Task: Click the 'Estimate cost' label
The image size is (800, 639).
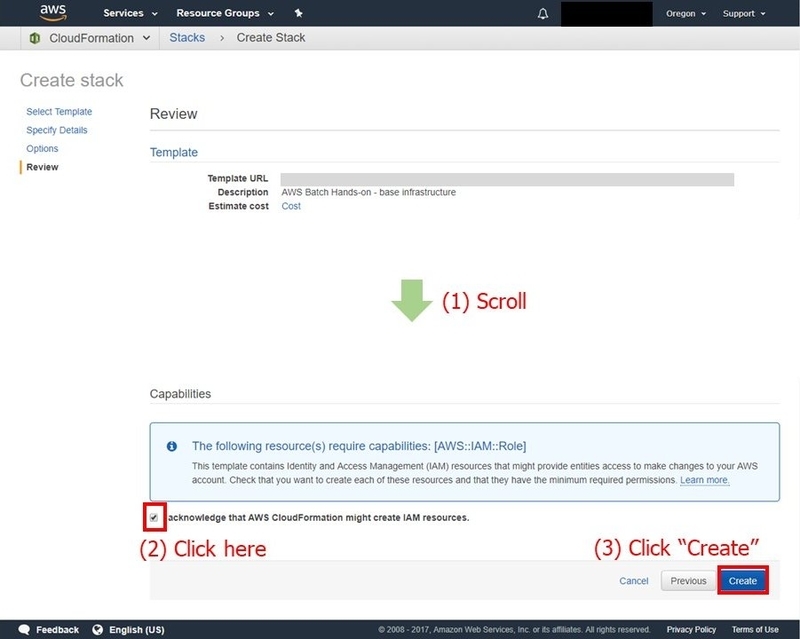Action: click(238, 206)
